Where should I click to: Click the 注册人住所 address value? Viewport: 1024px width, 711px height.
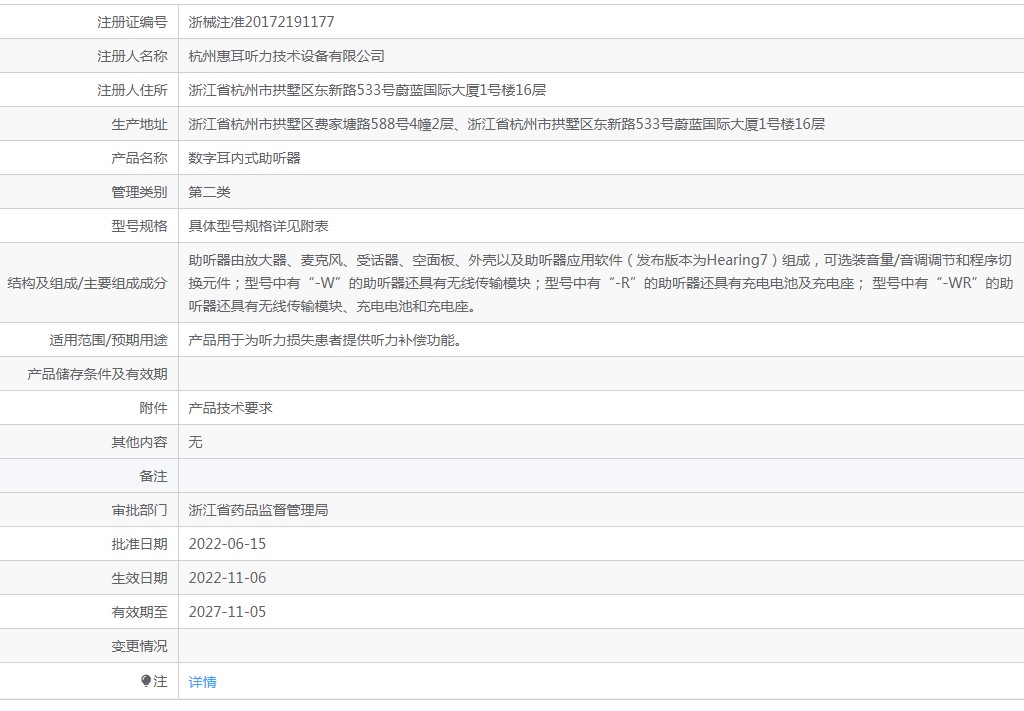[x=367, y=90]
